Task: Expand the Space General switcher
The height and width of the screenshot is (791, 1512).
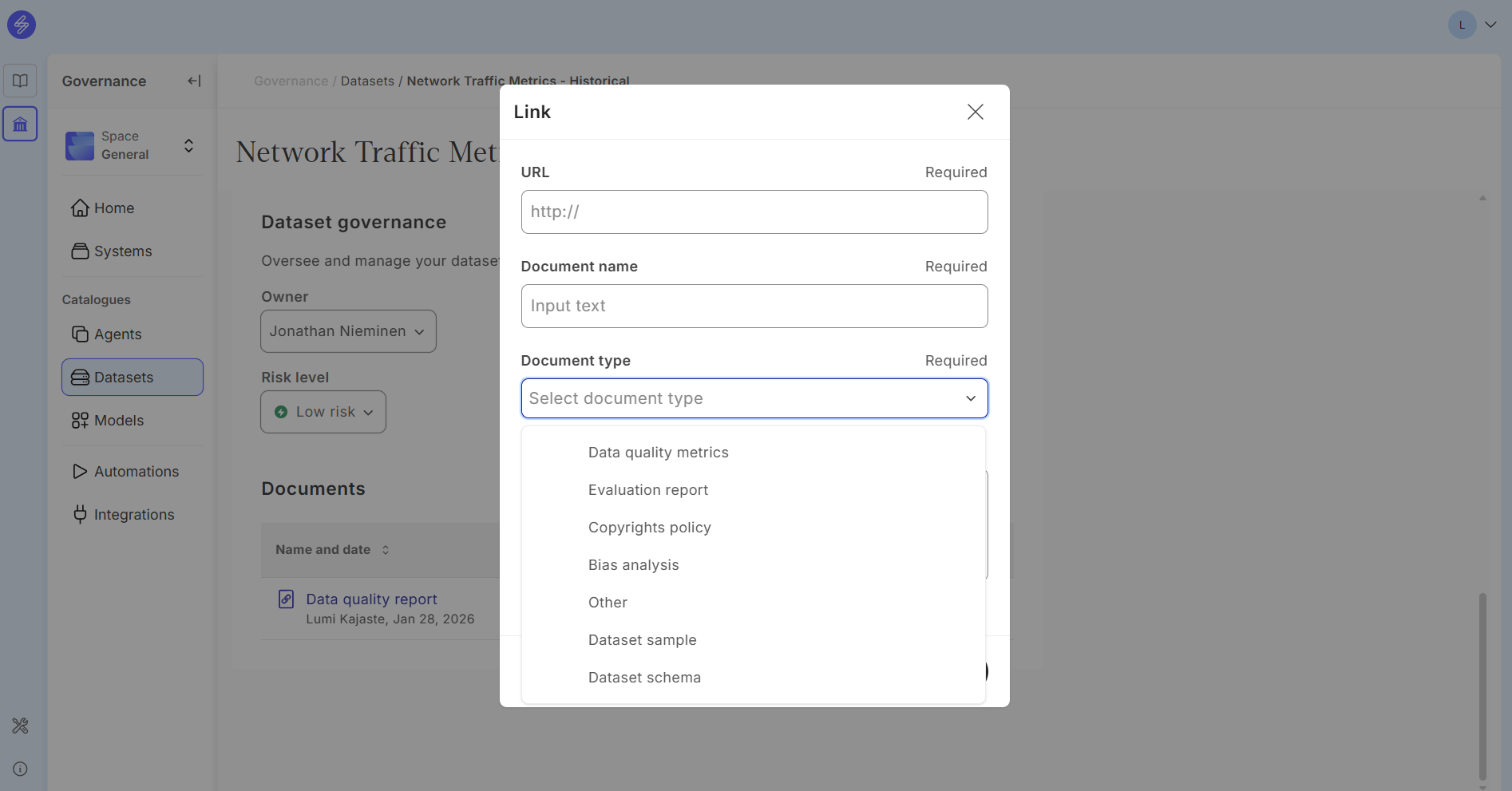Action: coord(188,145)
